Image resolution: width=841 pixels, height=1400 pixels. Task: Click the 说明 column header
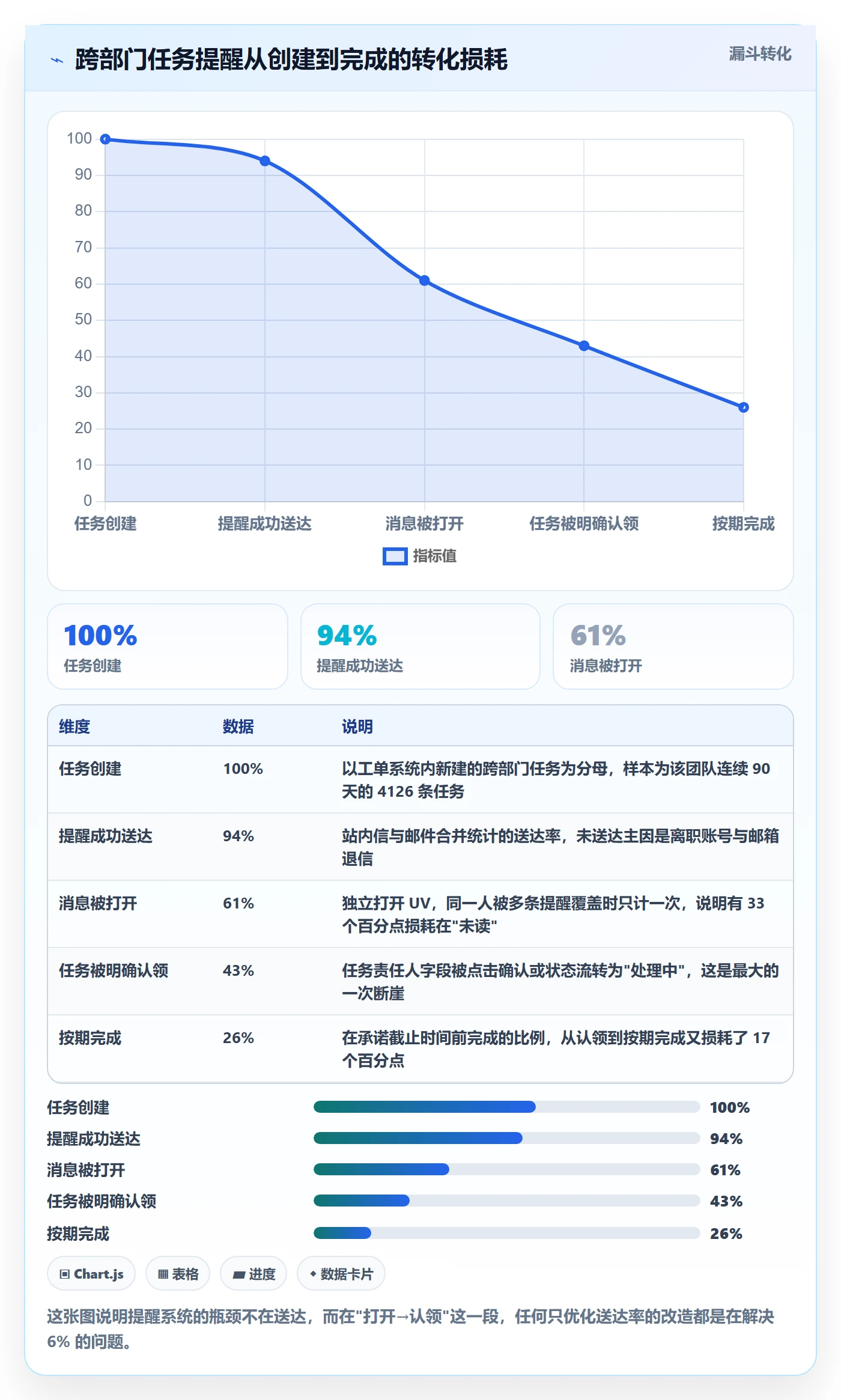pyautogui.click(x=357, y=726)
